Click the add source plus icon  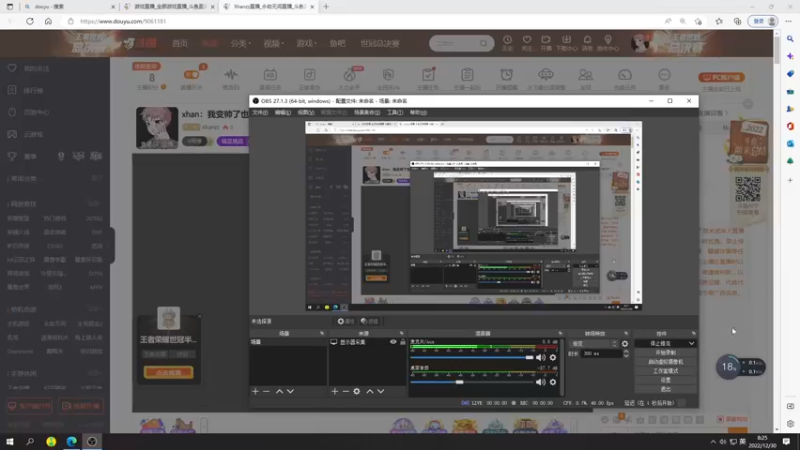coord(334,391)
